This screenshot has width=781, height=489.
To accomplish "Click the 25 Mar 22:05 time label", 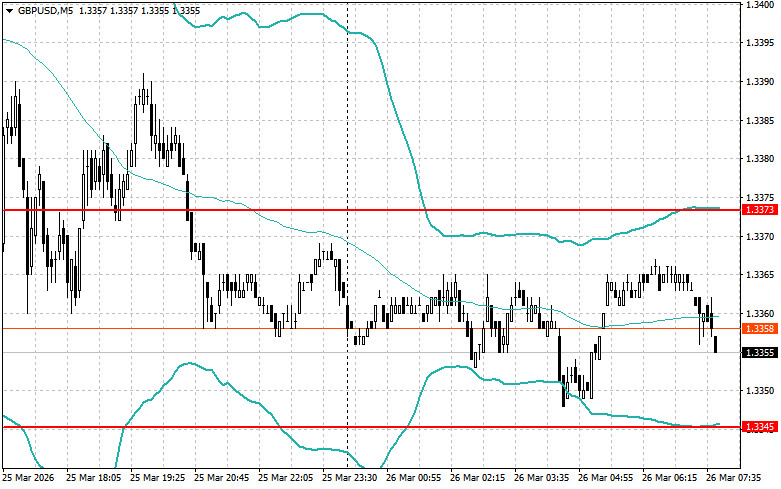I will point(285,478).
